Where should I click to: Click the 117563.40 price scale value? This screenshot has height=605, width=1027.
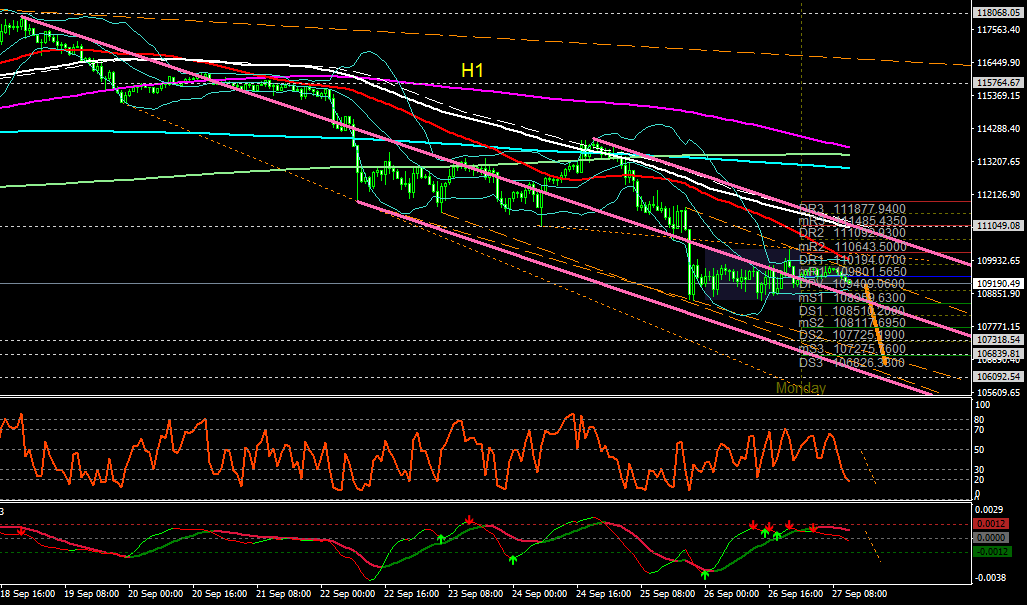998,29
